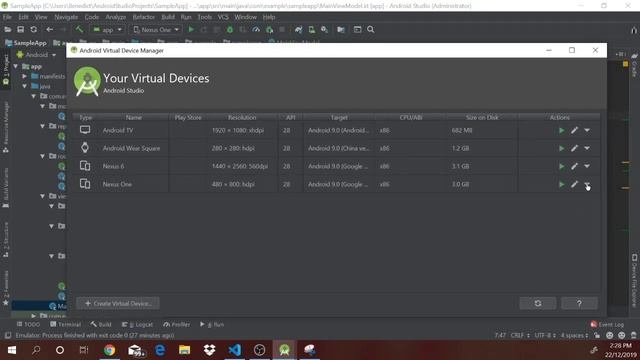Open the Event Log panel

point(607,324)
